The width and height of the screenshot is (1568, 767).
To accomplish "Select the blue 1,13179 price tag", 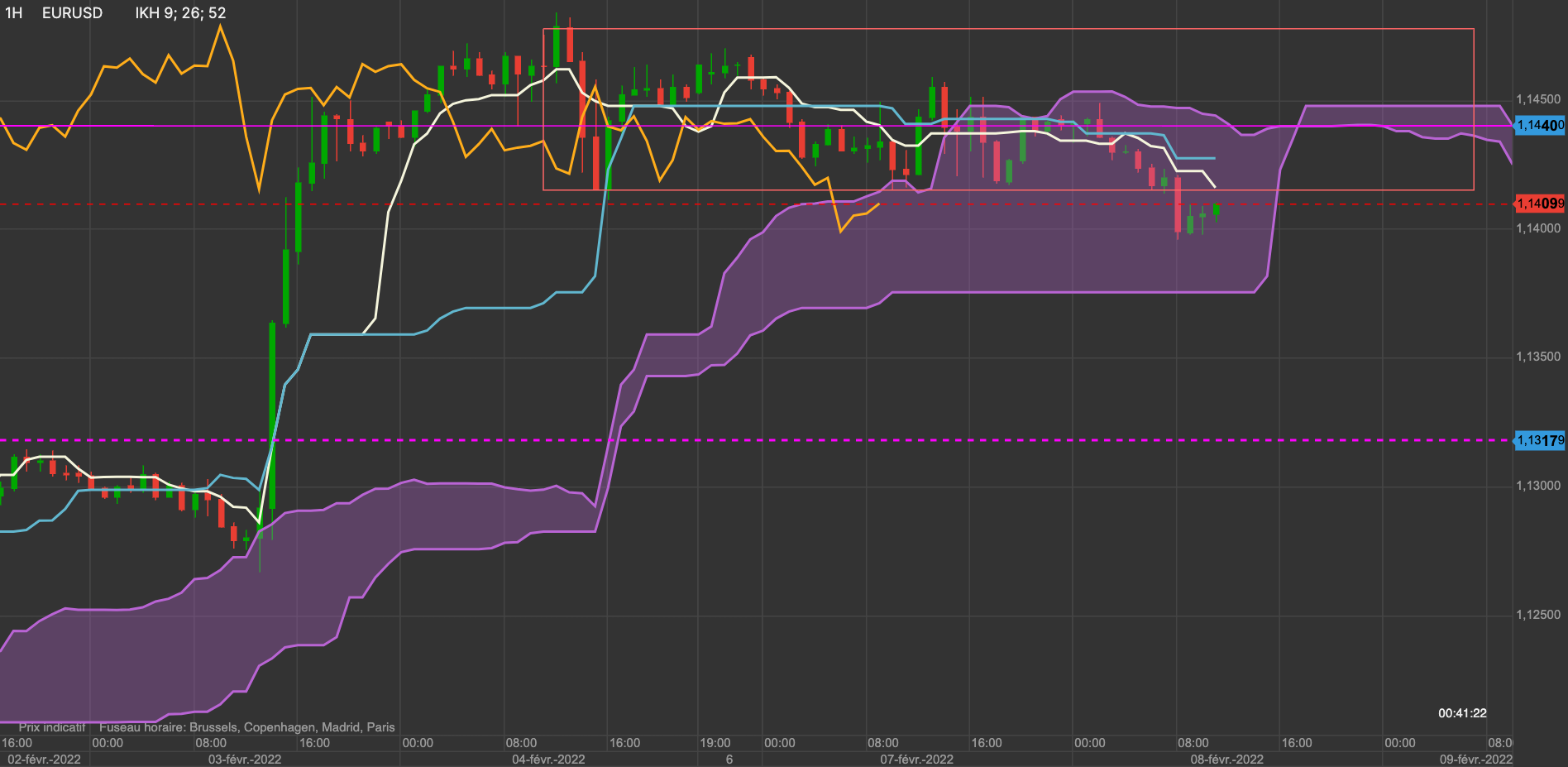I will pyautogui.click(x=1539, y=440).
